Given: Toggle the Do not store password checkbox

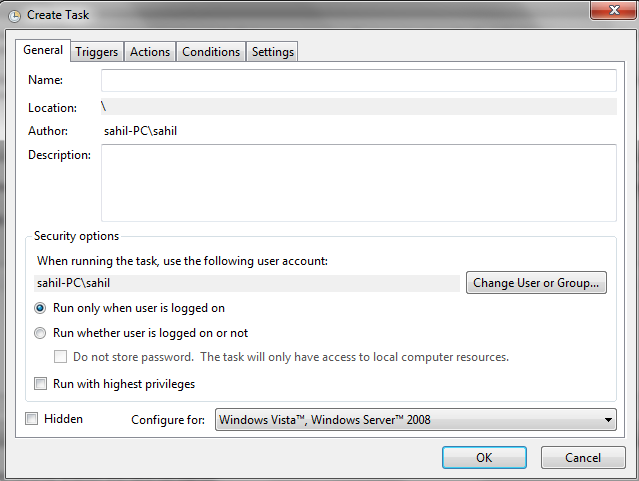Looking at the screenshot, I should [x=60, y=357].
